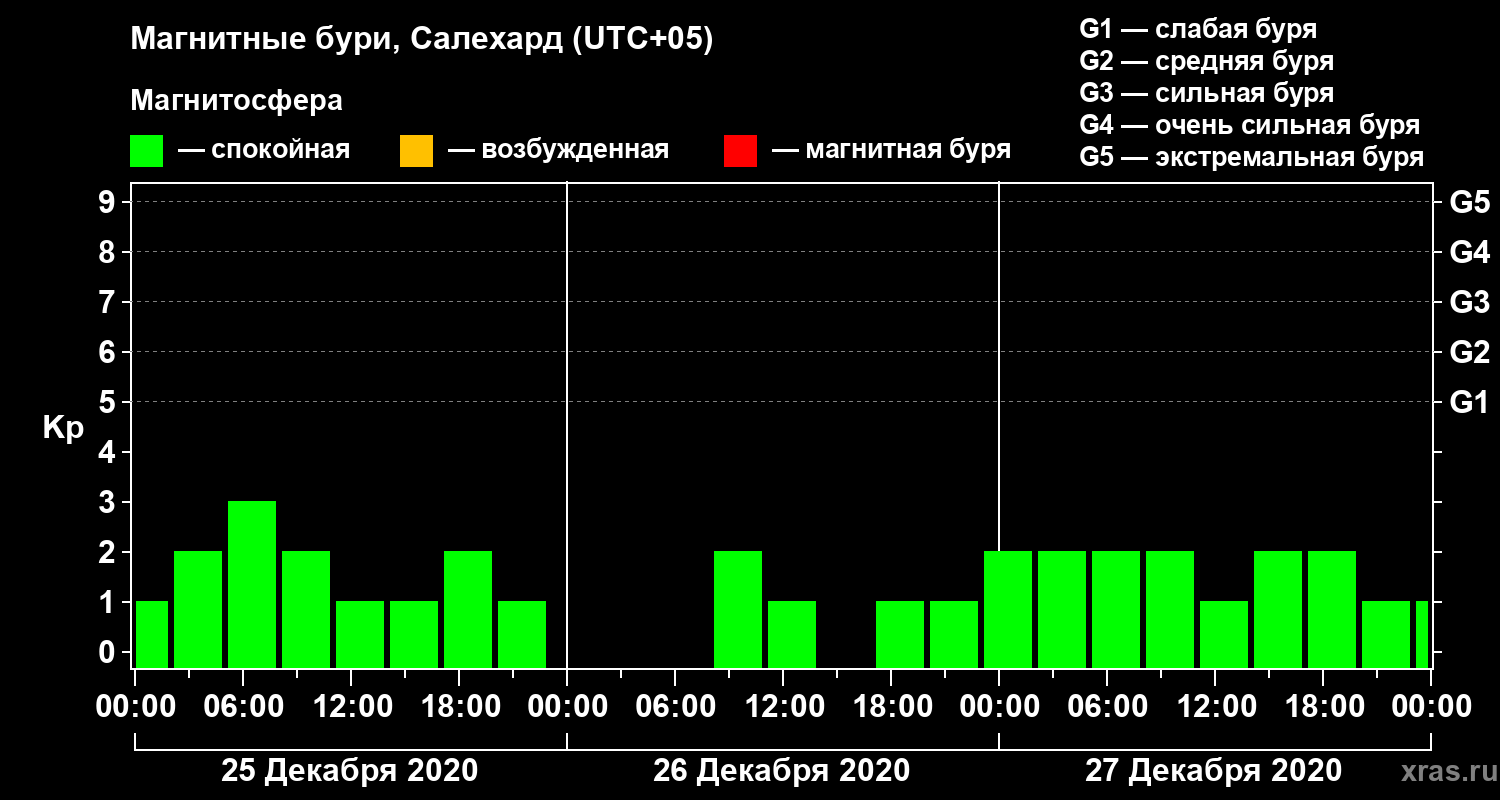The image size is (1500, 800).
Task: Click the Kp 2 bar at 03:00 on 25 Декабря
Action: point(198,609)
